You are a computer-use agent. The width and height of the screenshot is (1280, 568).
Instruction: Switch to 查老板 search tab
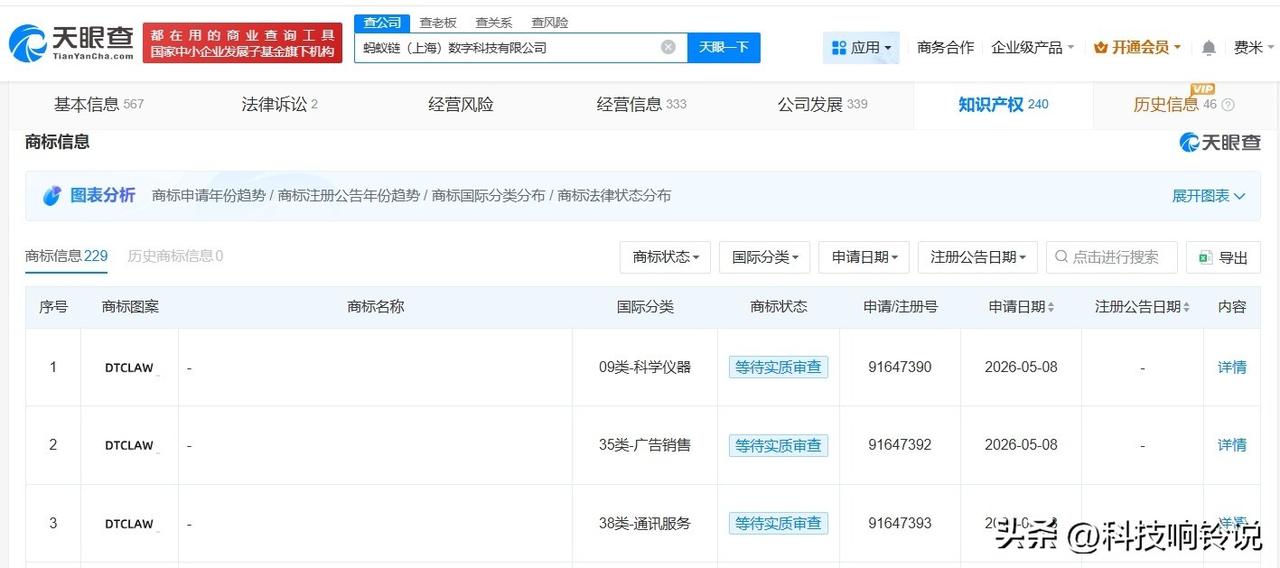(438, 22)
